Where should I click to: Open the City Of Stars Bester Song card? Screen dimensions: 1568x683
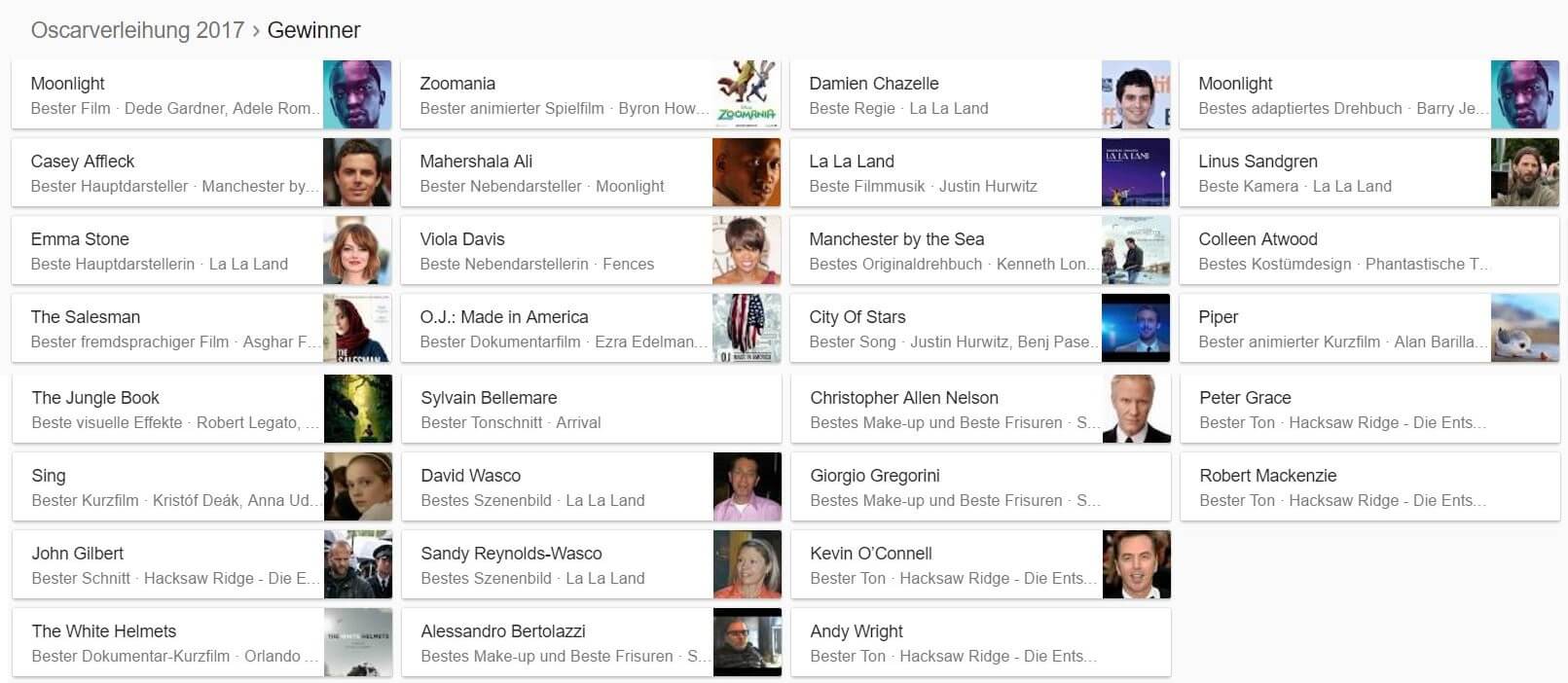point(980,328)
